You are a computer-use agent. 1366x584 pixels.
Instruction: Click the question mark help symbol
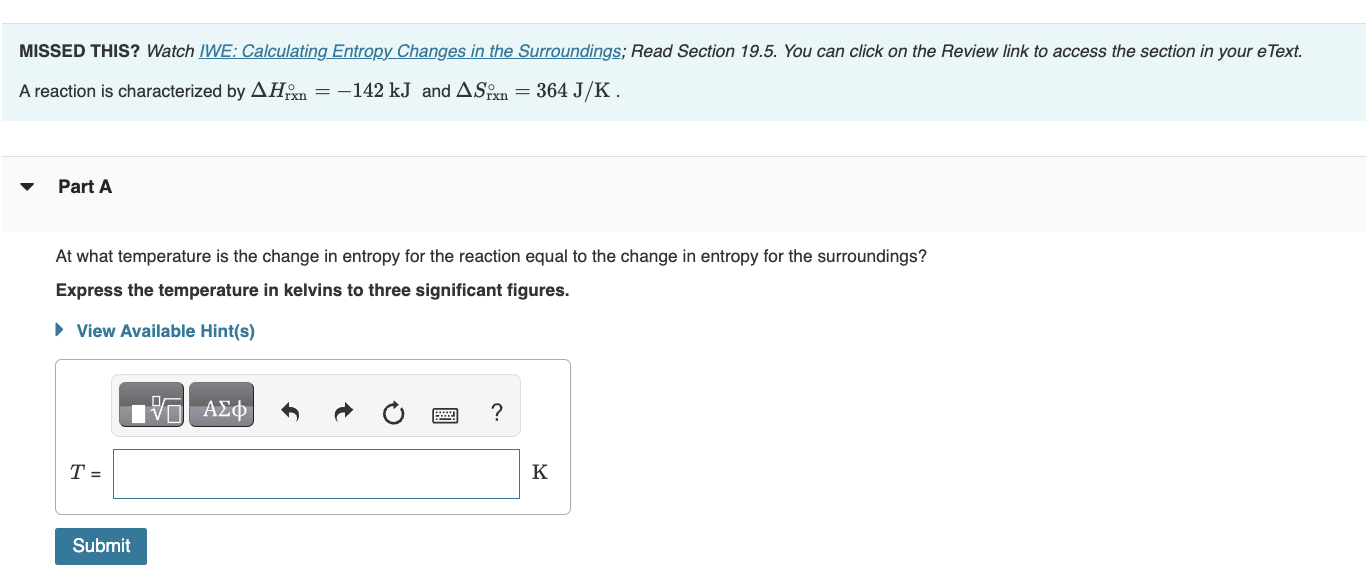(x=497, y=412)
